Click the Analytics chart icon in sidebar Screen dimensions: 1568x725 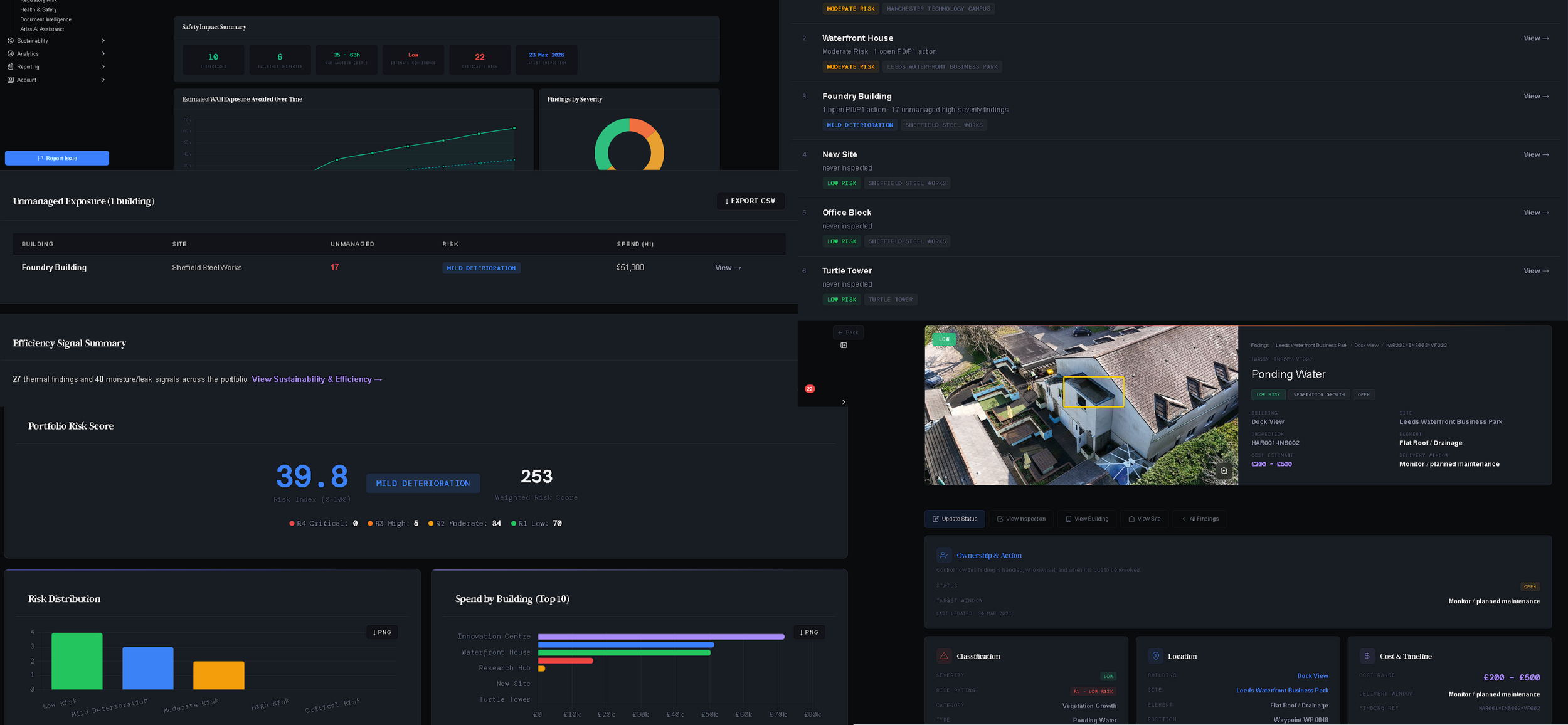(x=11, y=54)
